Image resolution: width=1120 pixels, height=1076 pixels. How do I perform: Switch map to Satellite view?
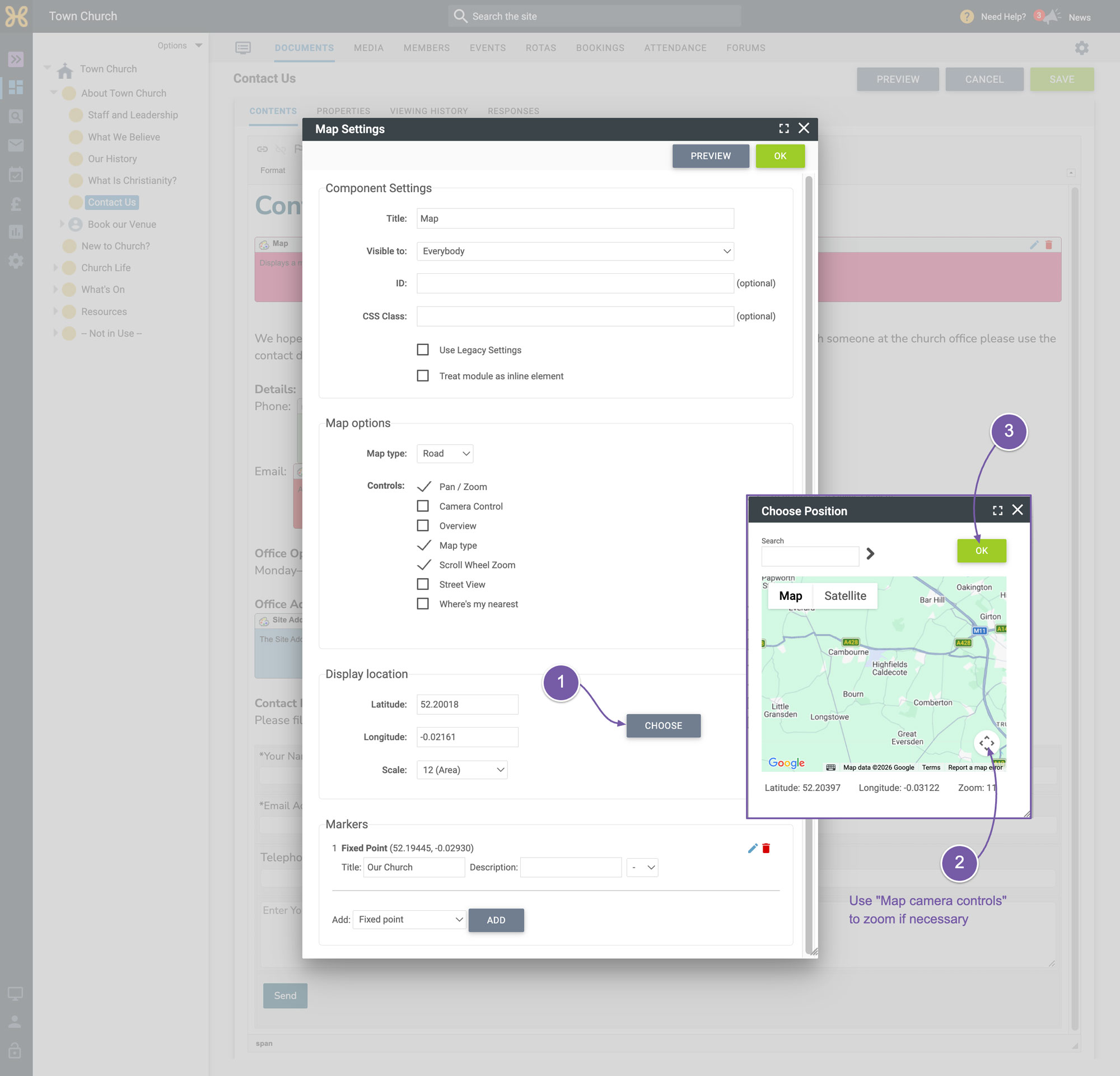click(x=845, y=596)
